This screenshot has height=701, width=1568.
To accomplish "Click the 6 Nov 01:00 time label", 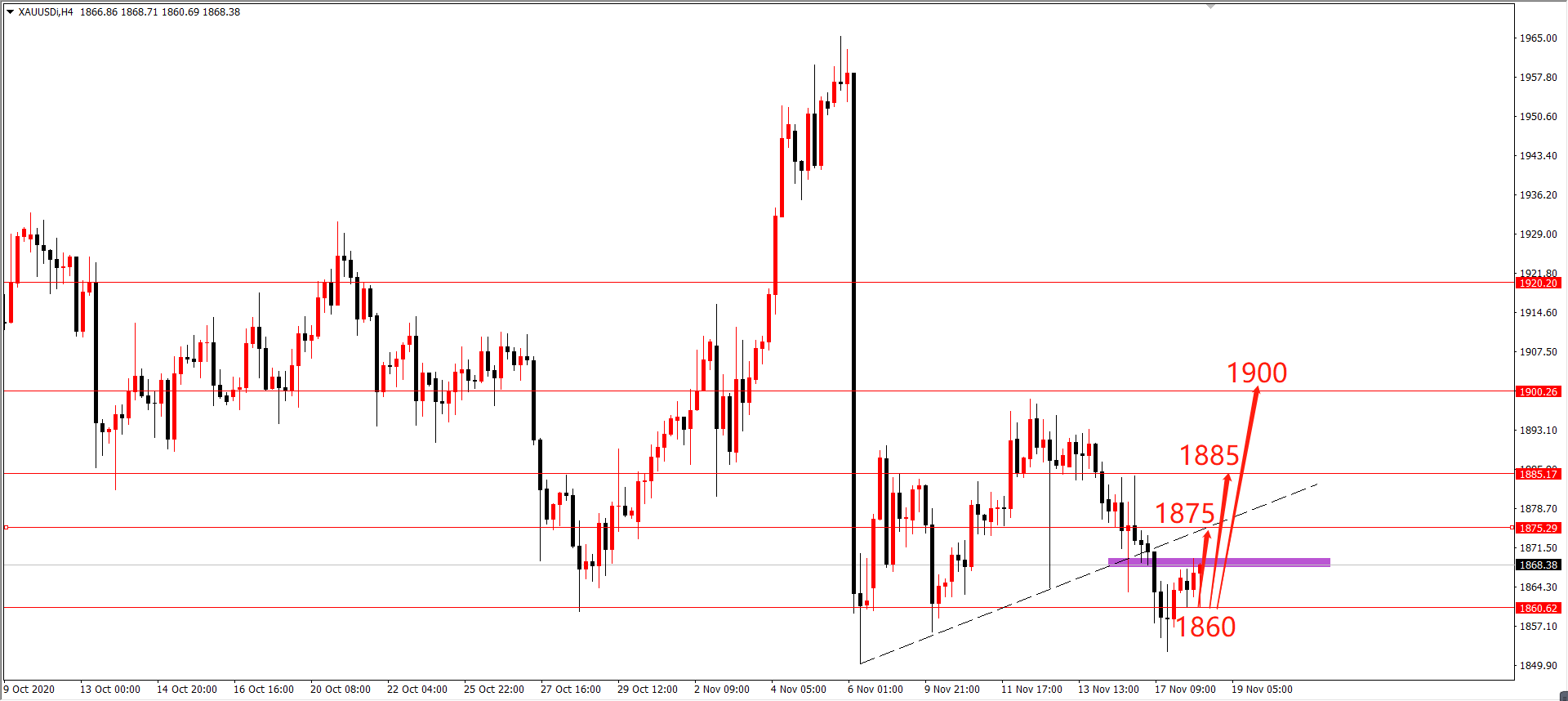I will coord(875,690).
